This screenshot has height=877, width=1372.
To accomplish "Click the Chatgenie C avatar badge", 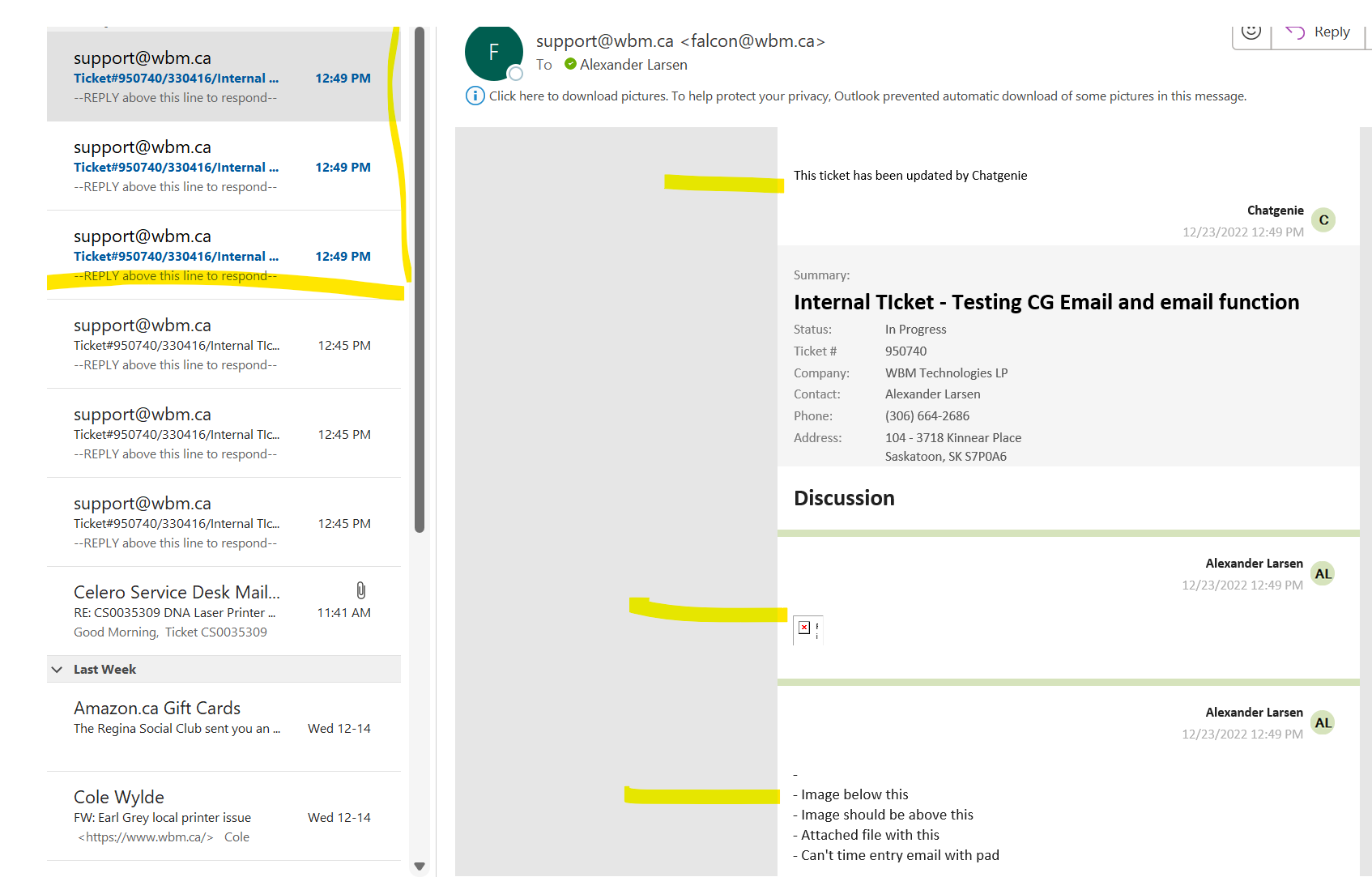I will (1323, 220).
